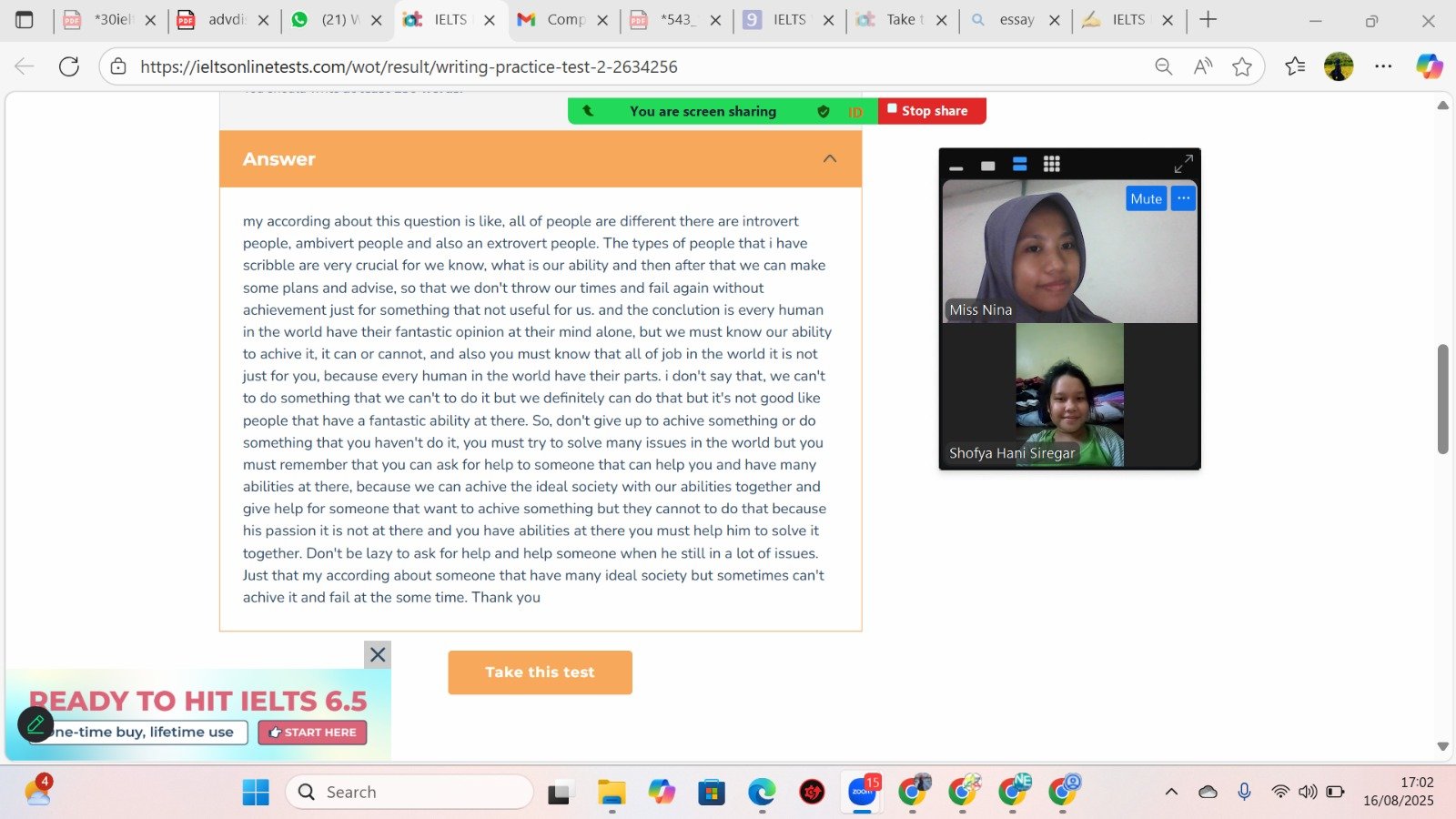Expand the Zoom video panel to fullscreen
The height and width of the screenshot is (819, 1456).
[1183, 165]
